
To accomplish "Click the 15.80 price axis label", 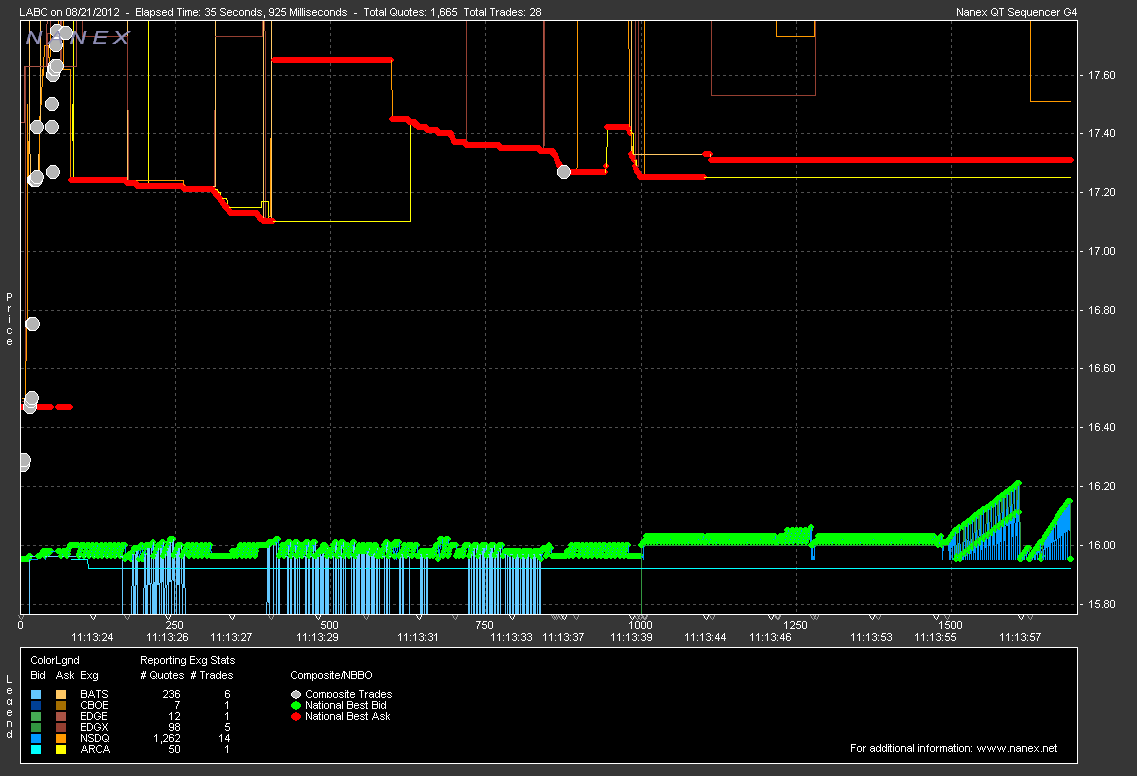I will (1101, 603).
